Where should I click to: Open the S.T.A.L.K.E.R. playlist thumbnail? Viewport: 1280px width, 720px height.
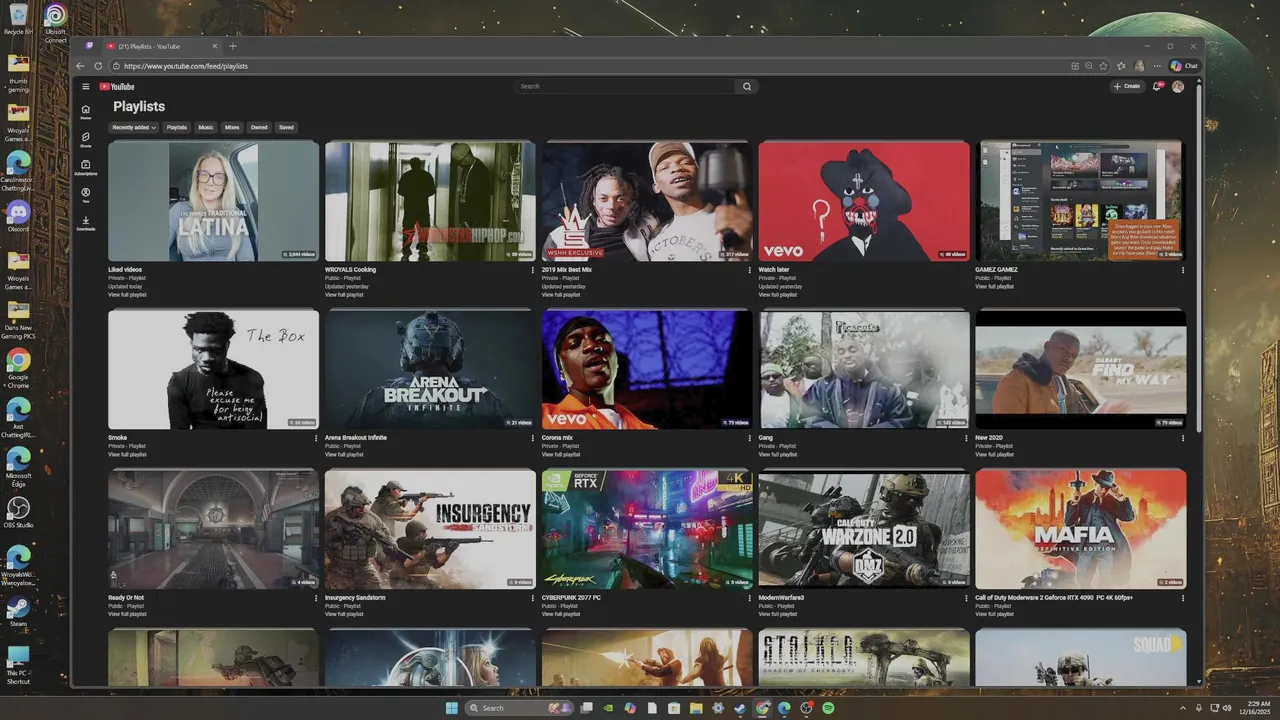point(864,657)
